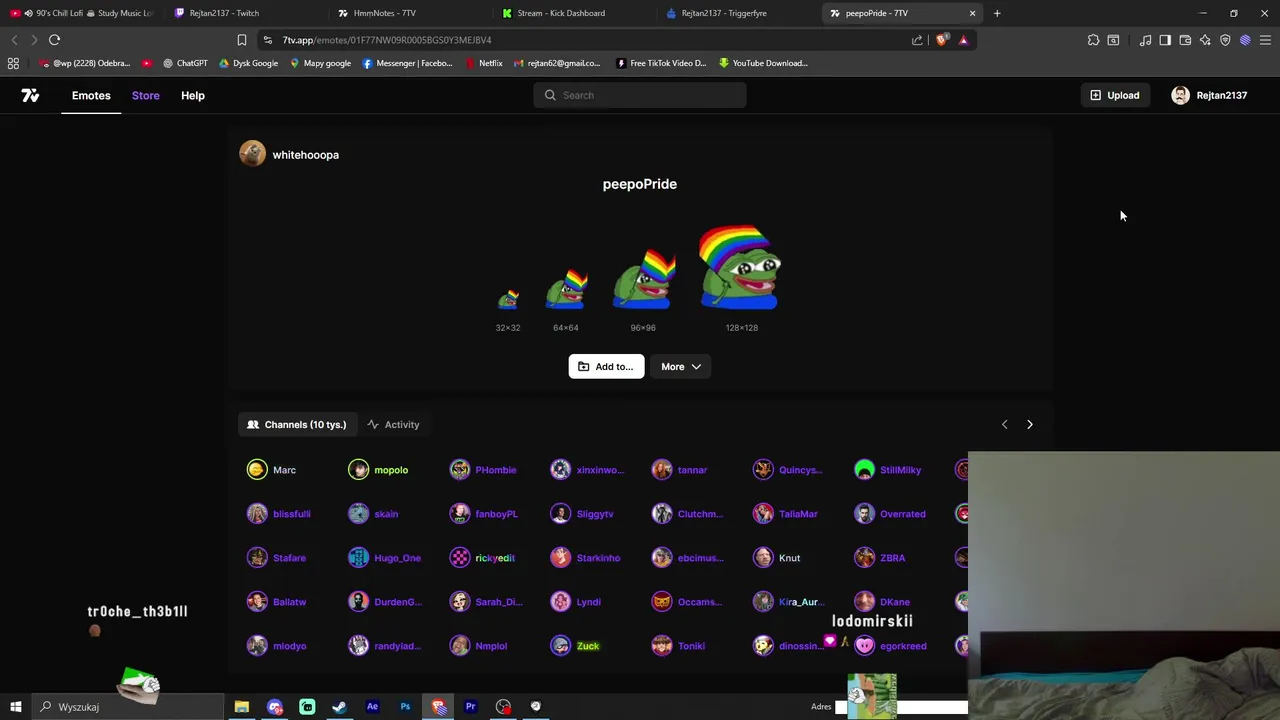Open the Netflix bookmark

tap(483, 63)
